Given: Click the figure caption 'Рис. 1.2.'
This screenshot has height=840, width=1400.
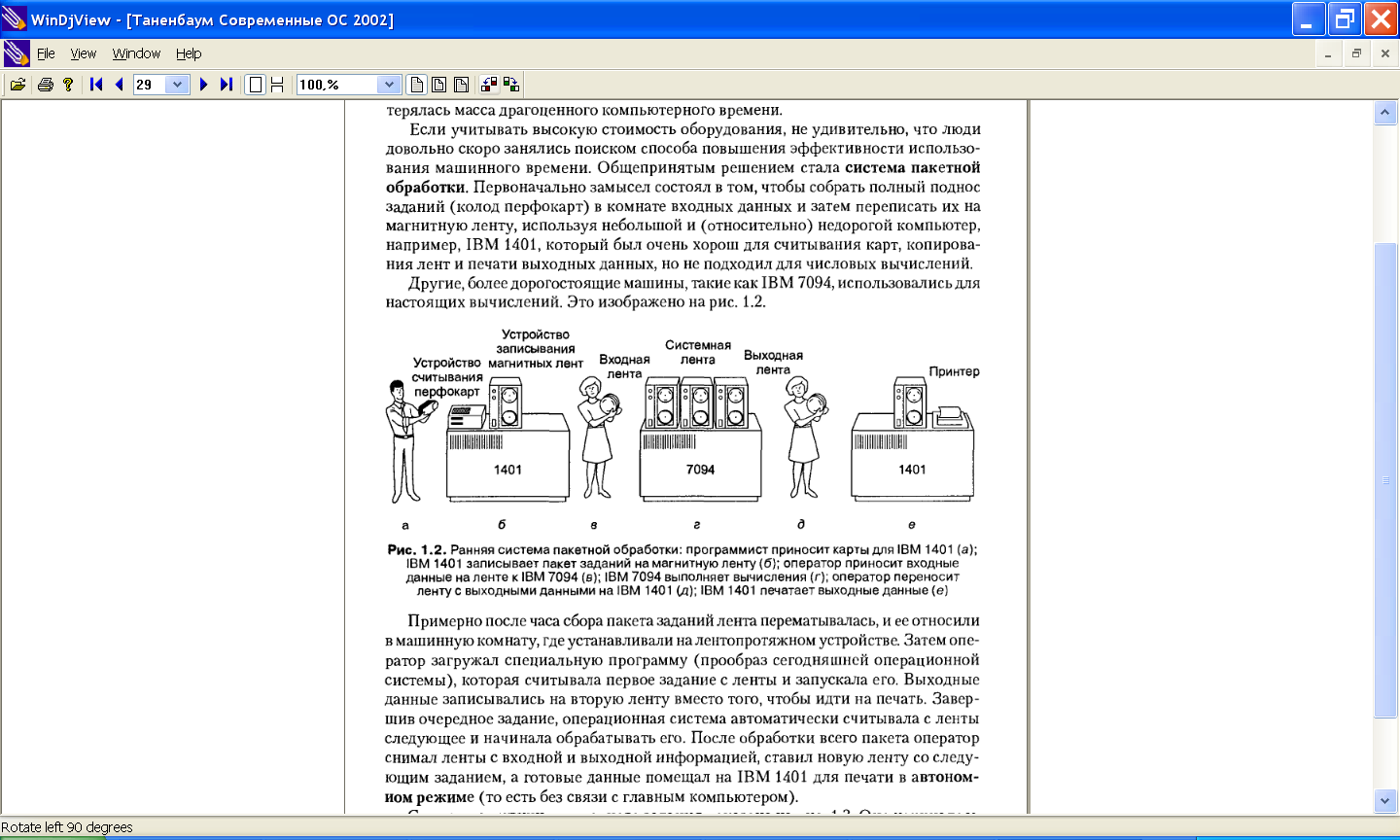Looking at the screenshot, I should pyautogui.click(x=416, y=549).
